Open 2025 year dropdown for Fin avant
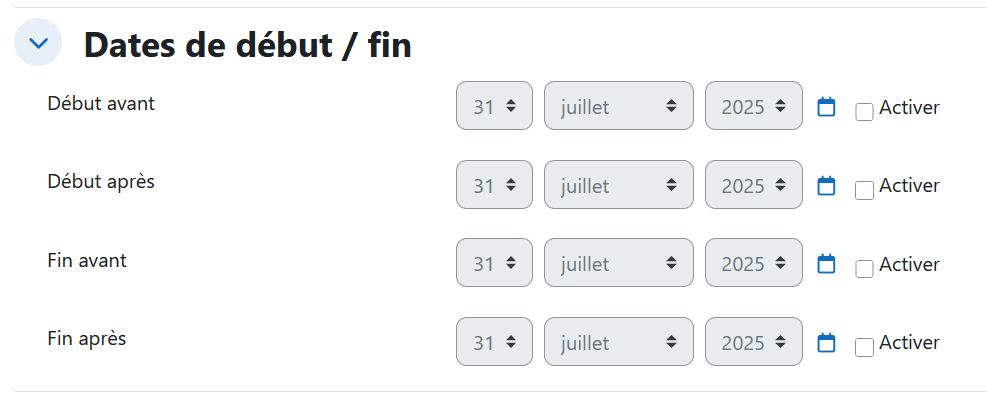Image resolution: width=987 pixels, height=397 pixels. pyautogui.click(x=753, y=263)
